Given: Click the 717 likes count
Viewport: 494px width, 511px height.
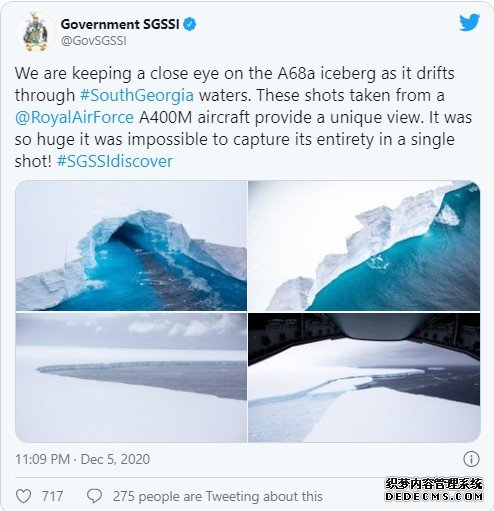Looking at the screenshot, I should click(52, 496).
